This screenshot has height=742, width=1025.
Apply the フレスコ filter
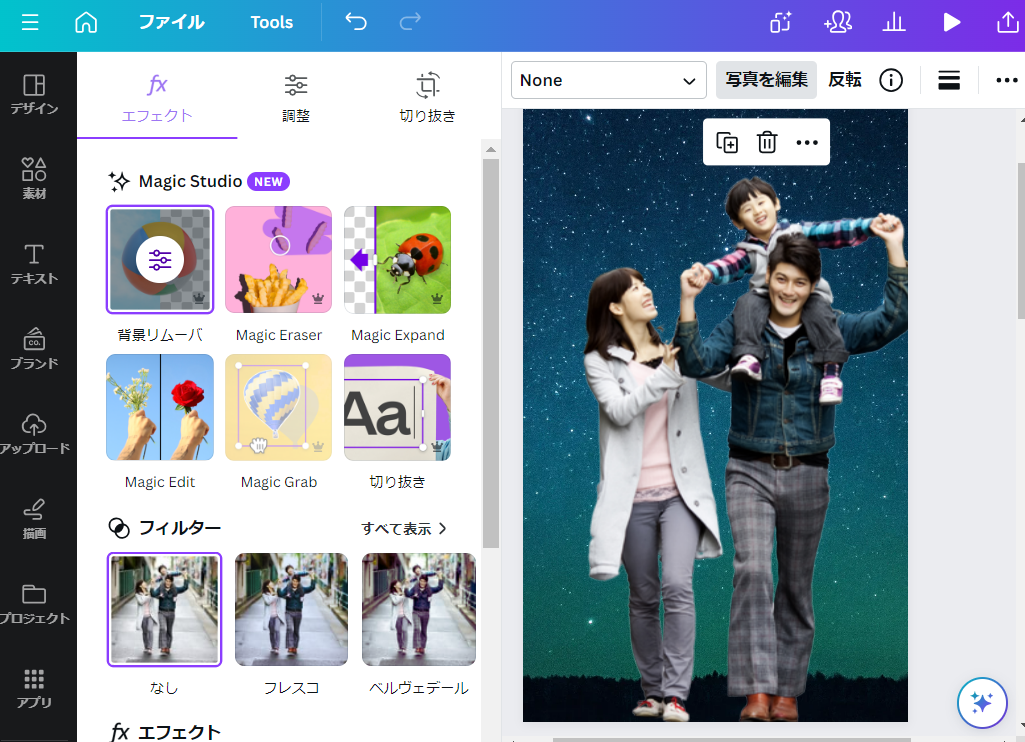[x=292, y=609]
